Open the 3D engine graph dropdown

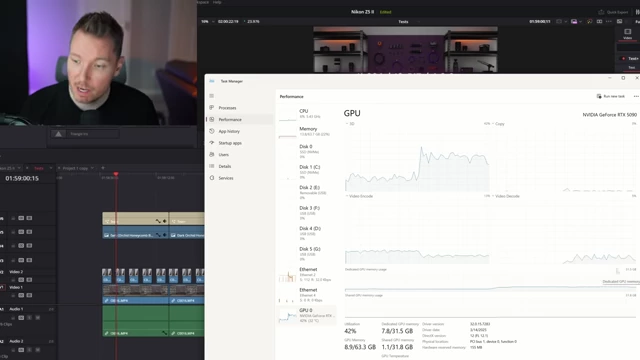click(350, 124)
